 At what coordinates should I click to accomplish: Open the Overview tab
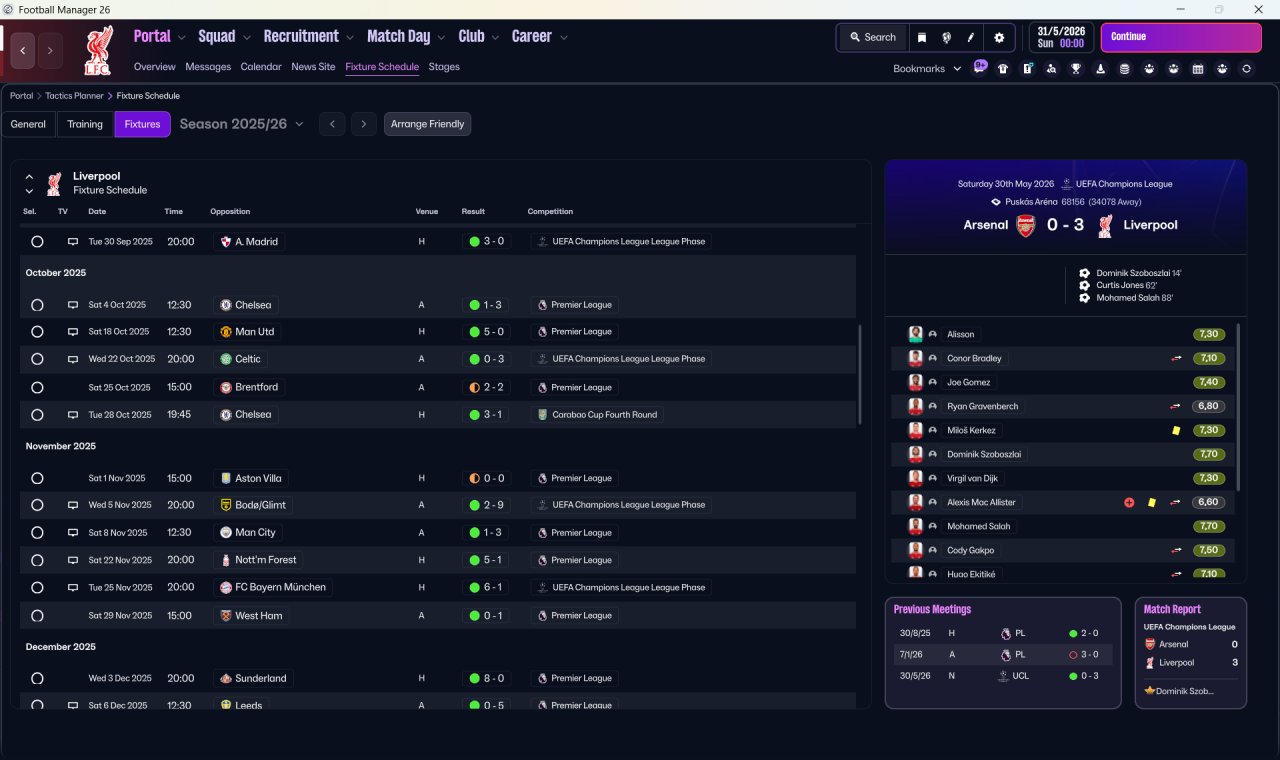(x=155, y=67)
